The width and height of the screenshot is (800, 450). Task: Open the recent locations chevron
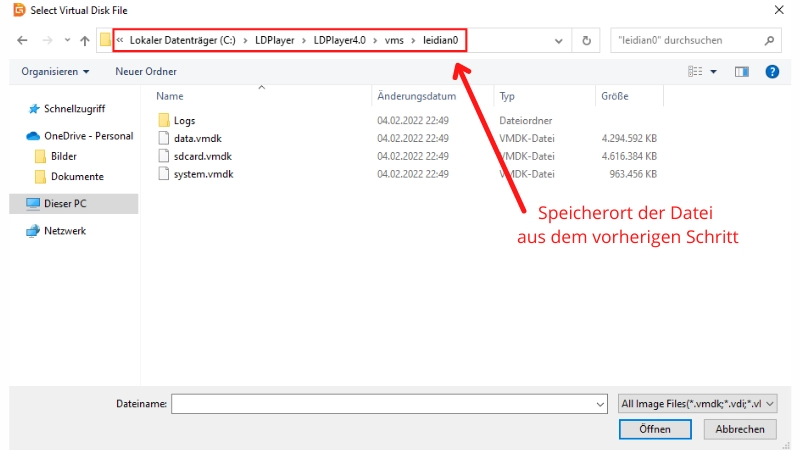pos(67,40)
